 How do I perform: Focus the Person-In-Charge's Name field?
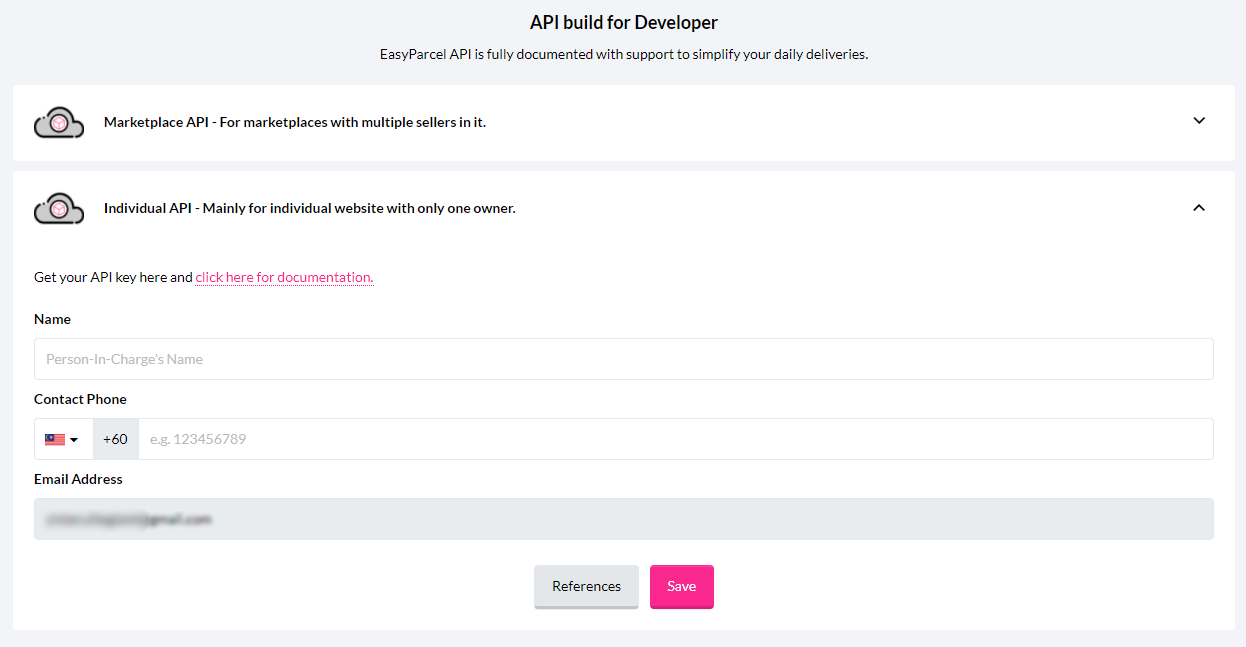624,359
